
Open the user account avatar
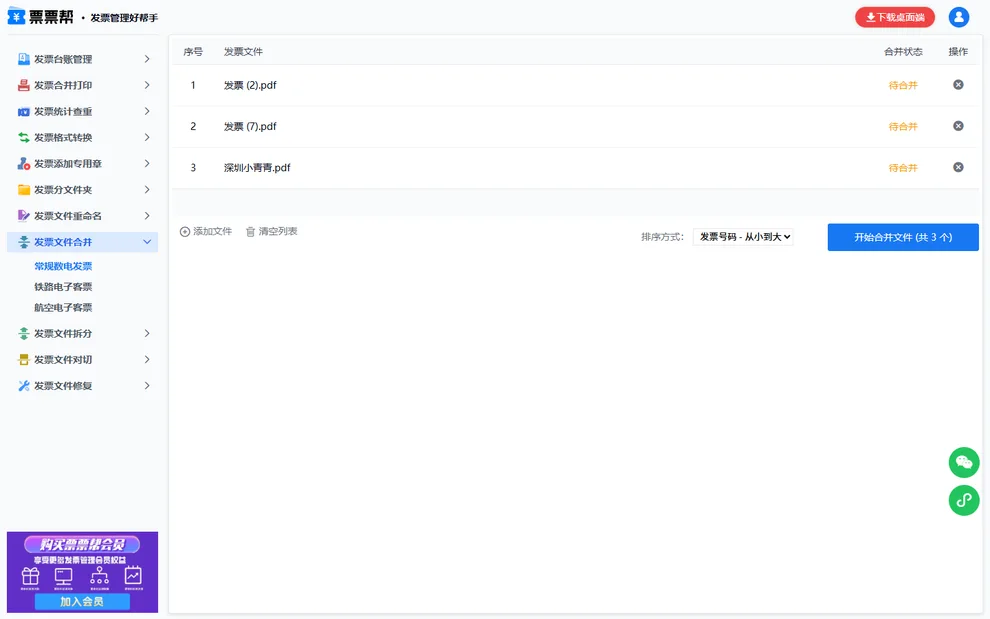pos(958,17)
